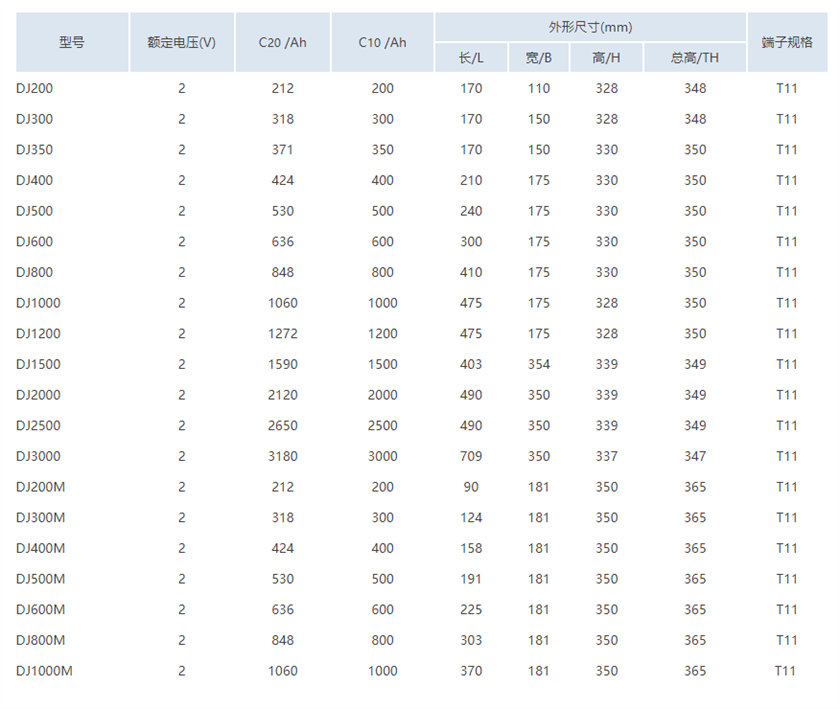This screenshot has width=840, height=709.
Task: Click the 端子规格 column header
Action: tap(787, 42)
